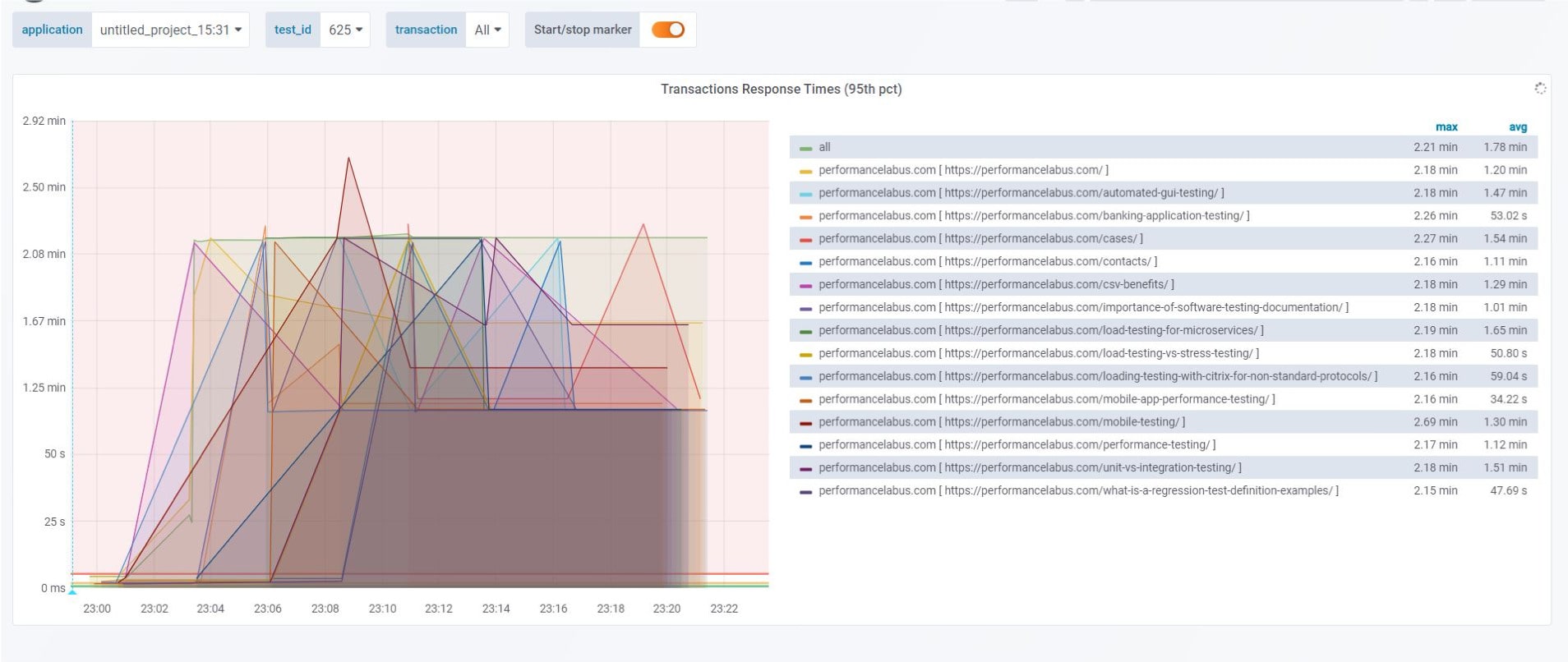
Task: Click the 1.78 min avg for all
Action: tap(1506, 147)
